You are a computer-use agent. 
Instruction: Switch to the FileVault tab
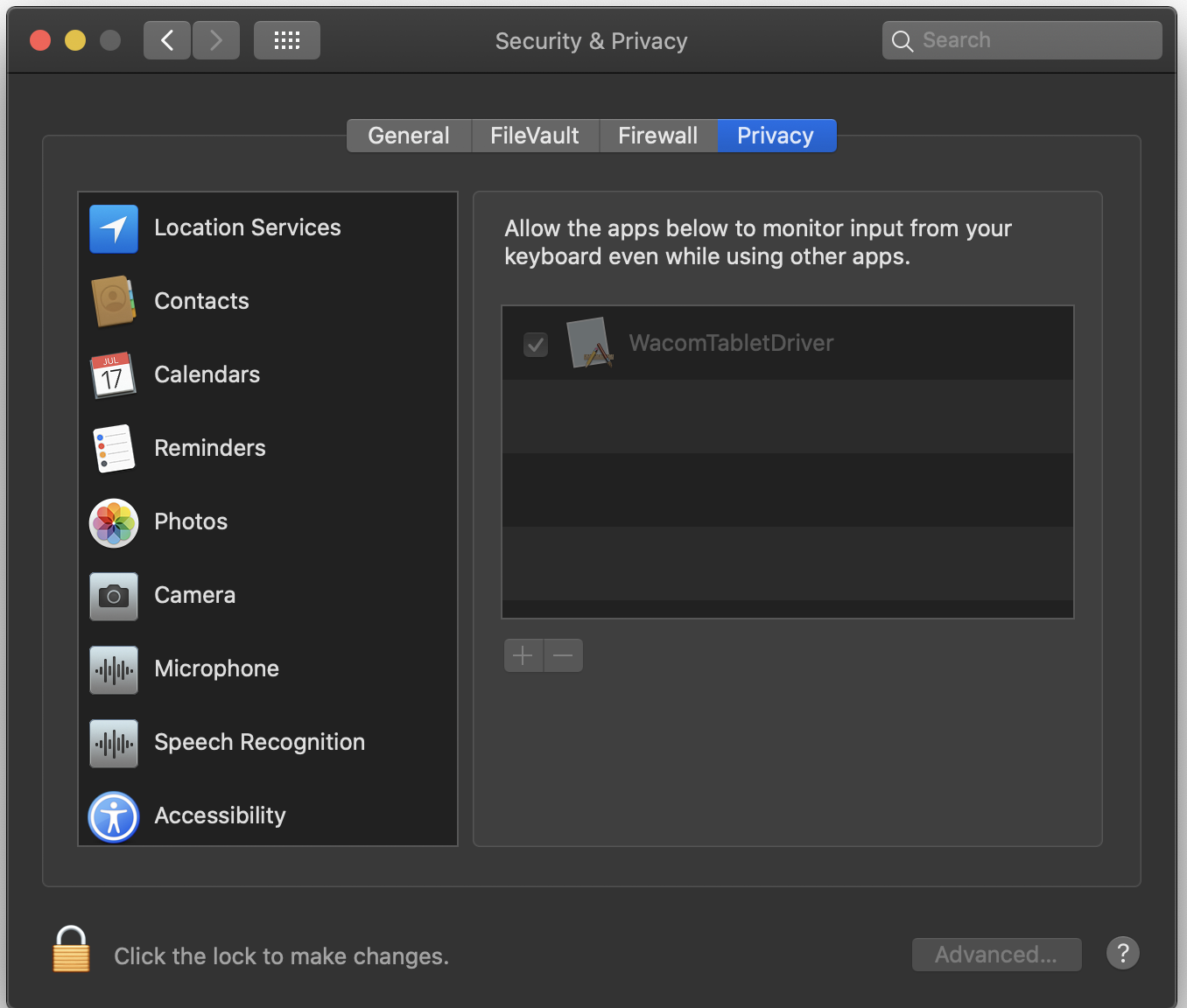534,136
